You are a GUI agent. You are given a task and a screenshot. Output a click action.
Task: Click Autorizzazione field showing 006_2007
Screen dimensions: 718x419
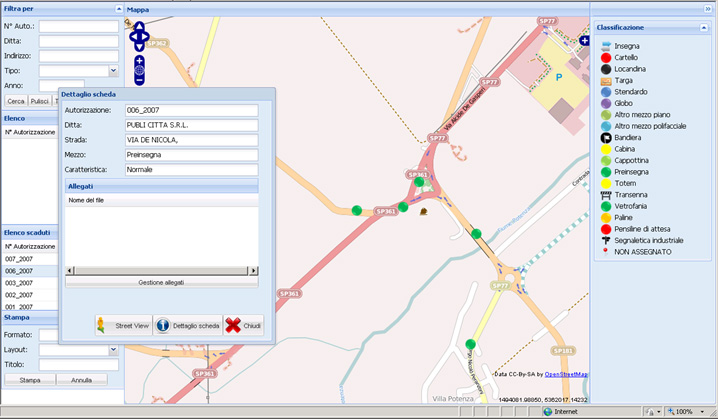192,110
